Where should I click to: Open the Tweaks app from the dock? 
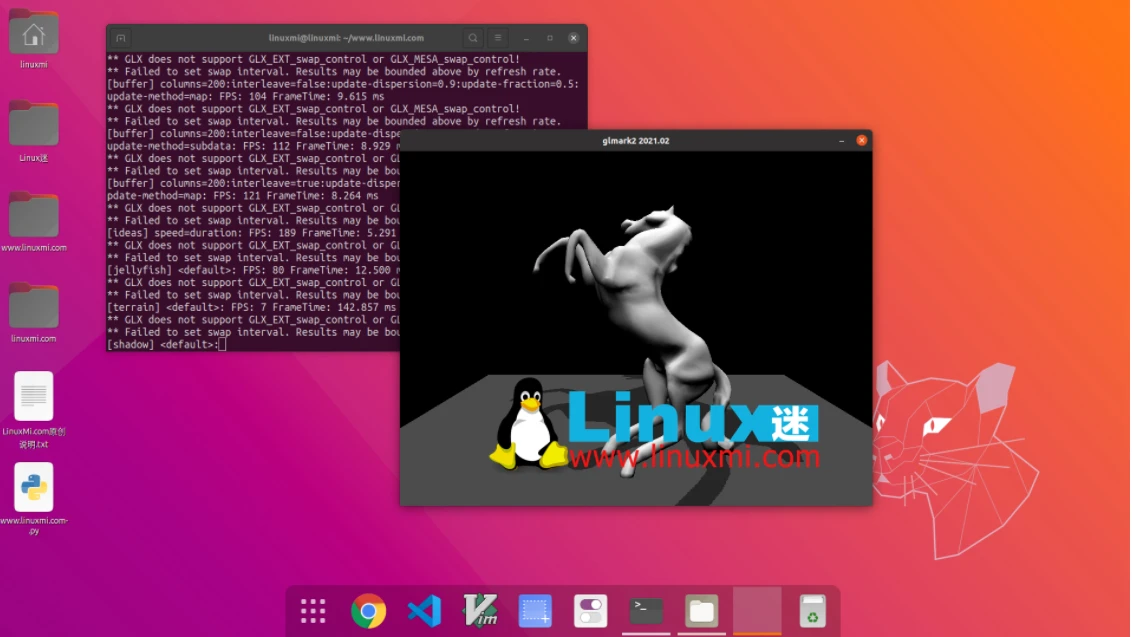(591, 611)
